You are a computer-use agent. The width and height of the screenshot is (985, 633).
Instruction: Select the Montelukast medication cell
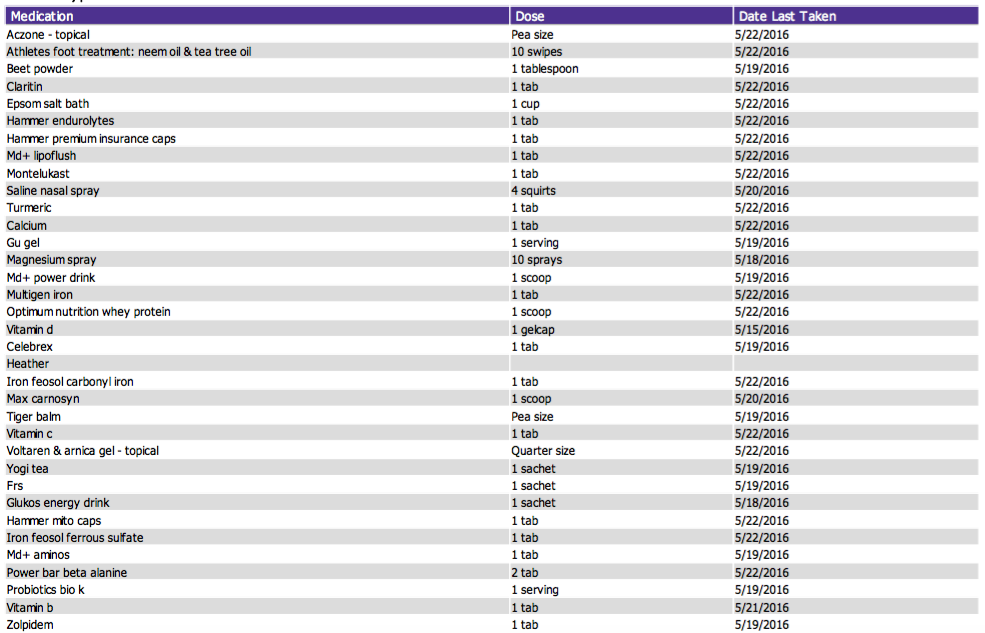click(38, 173)
